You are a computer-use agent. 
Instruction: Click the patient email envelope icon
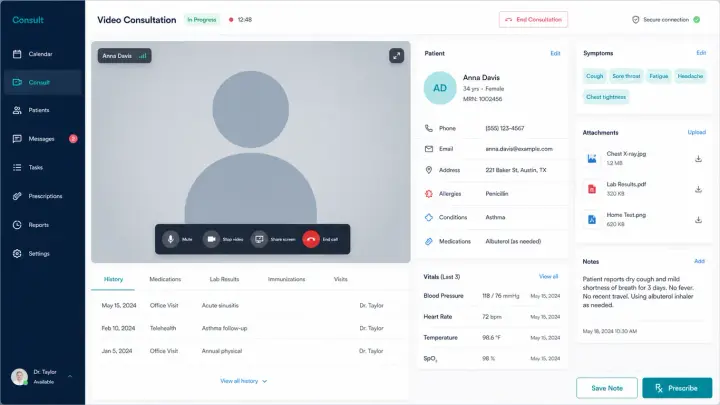click(x=428, y=149)
